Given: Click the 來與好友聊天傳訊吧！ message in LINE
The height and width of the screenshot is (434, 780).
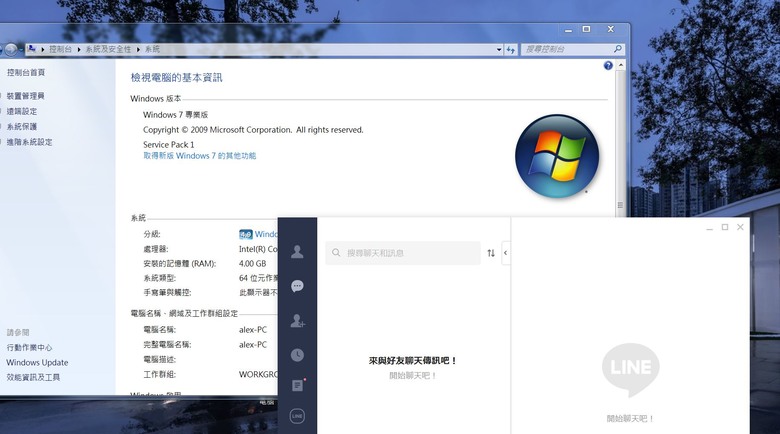Looking at the screenshot, I should tap(413, 360).
